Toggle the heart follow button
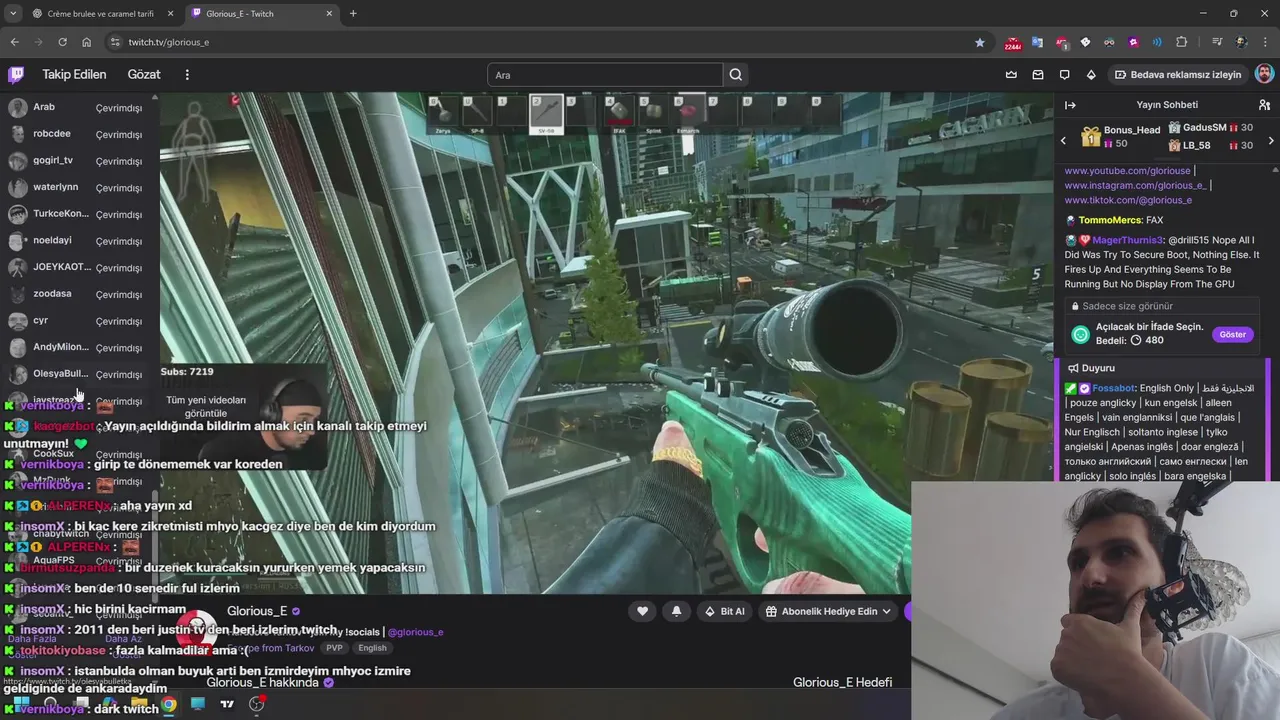Screen dimensions: 1280x720 pos(642,611)
